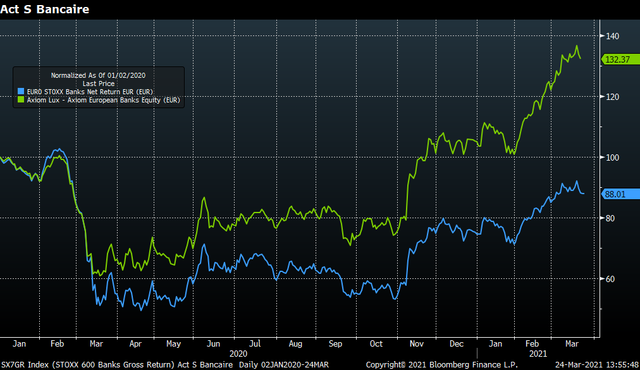The height and width of the screenshot is (370, 640).
Task: Click the green Axiom Lux legend swatch
Action: (21, 100)
